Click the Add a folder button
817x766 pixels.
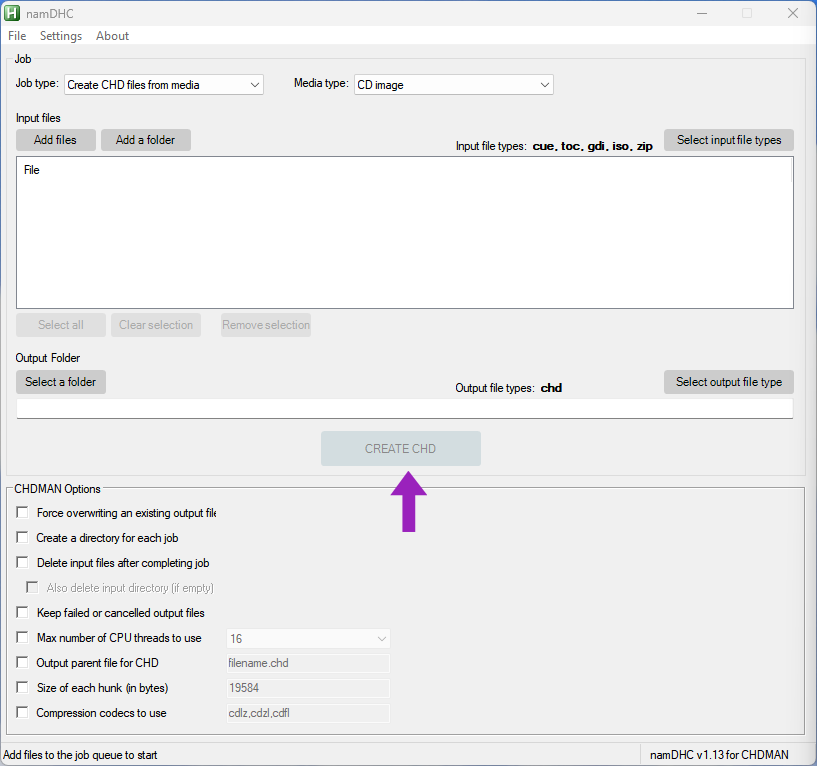(146, 140)
